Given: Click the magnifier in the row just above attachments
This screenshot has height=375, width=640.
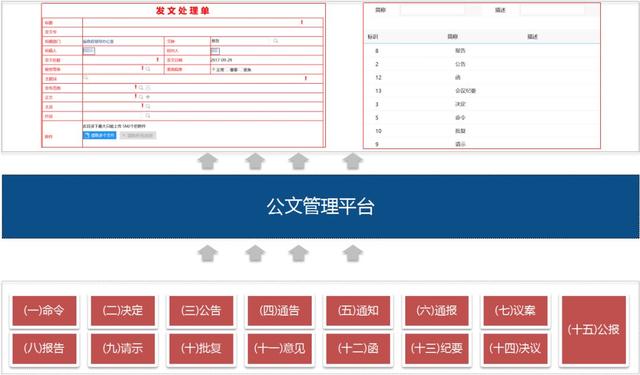Looking at the screenshot, I should 148,116.
